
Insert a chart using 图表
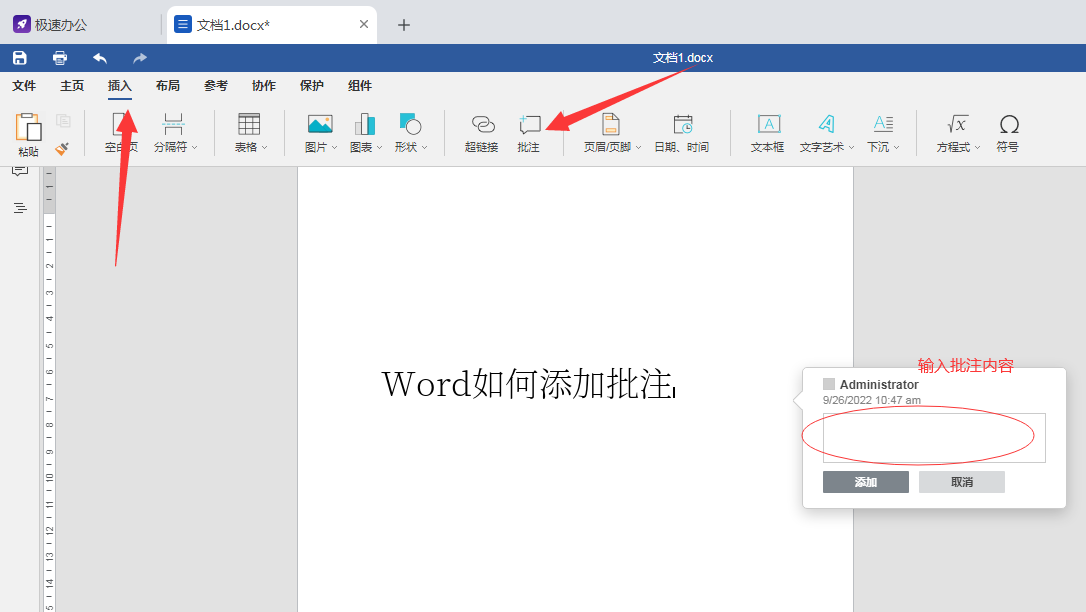[364, 133]
